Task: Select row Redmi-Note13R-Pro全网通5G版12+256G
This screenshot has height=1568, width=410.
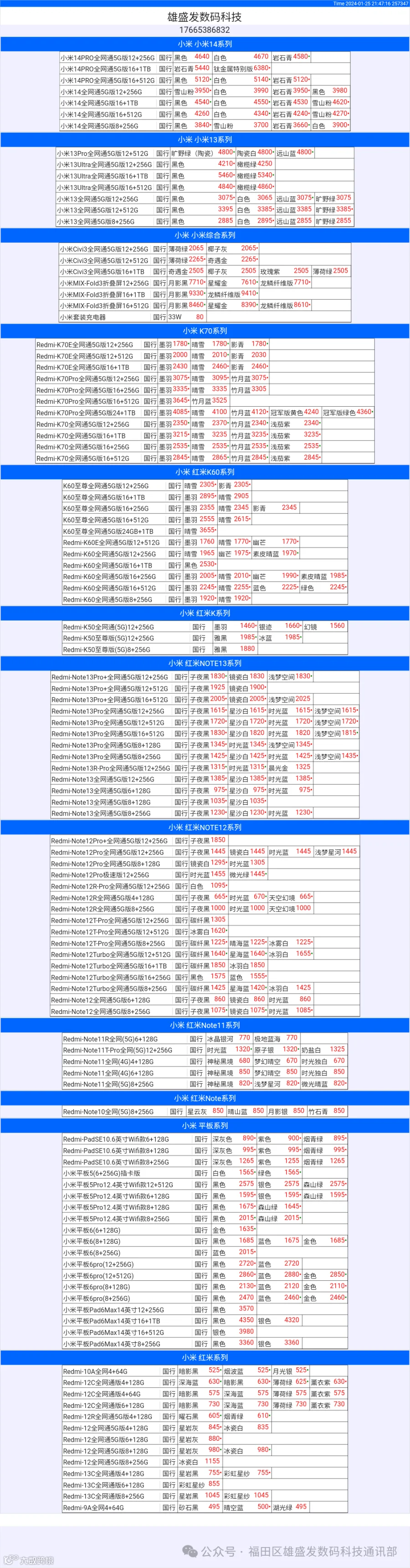Action: 205,767
